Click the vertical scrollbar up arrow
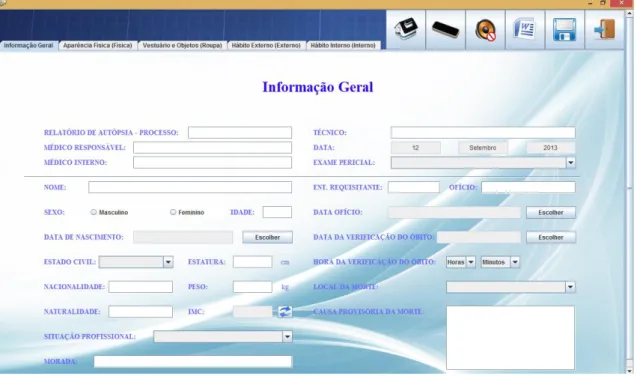 coord(630,13)
